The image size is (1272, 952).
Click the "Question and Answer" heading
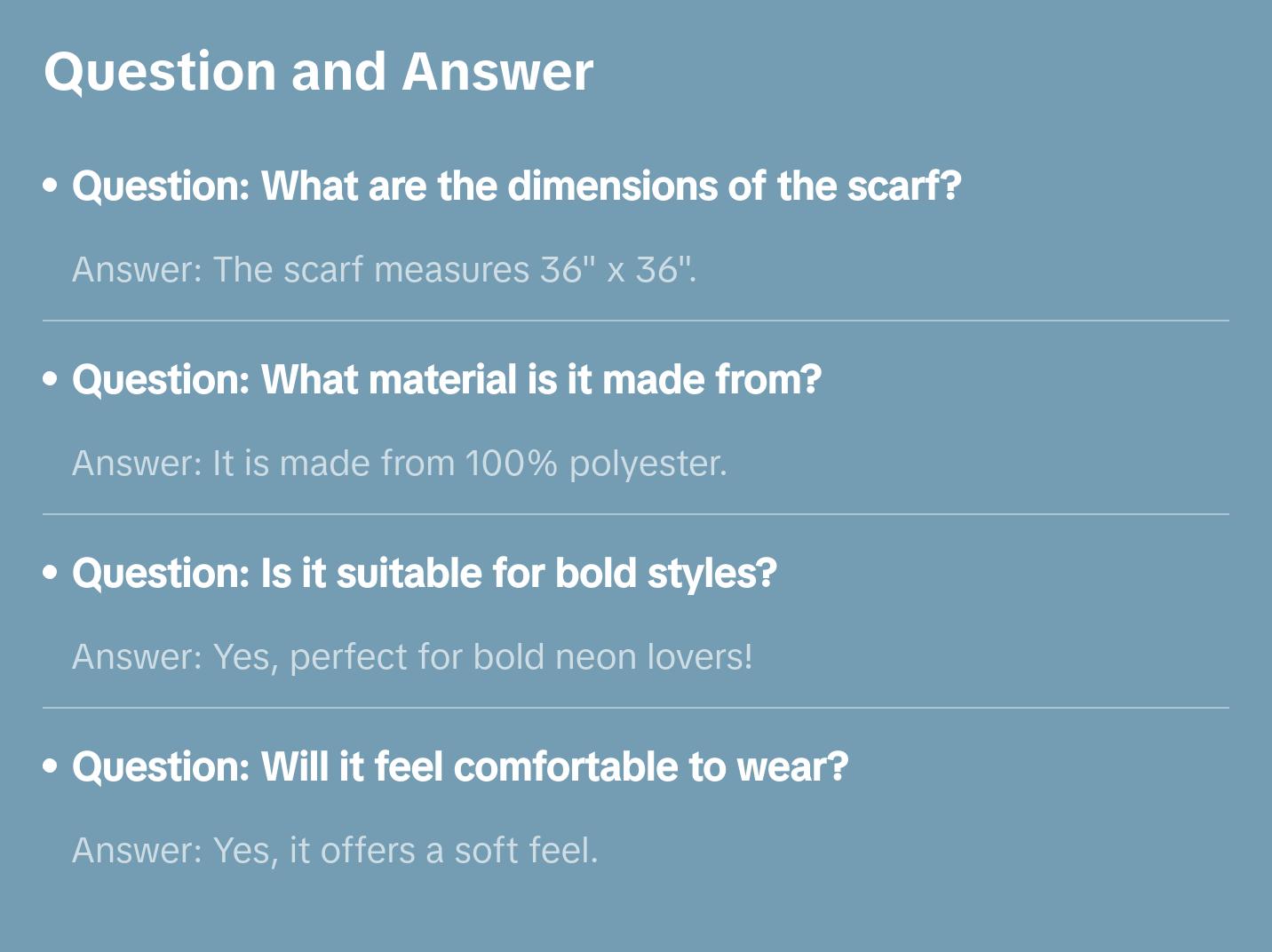point(318,72)
